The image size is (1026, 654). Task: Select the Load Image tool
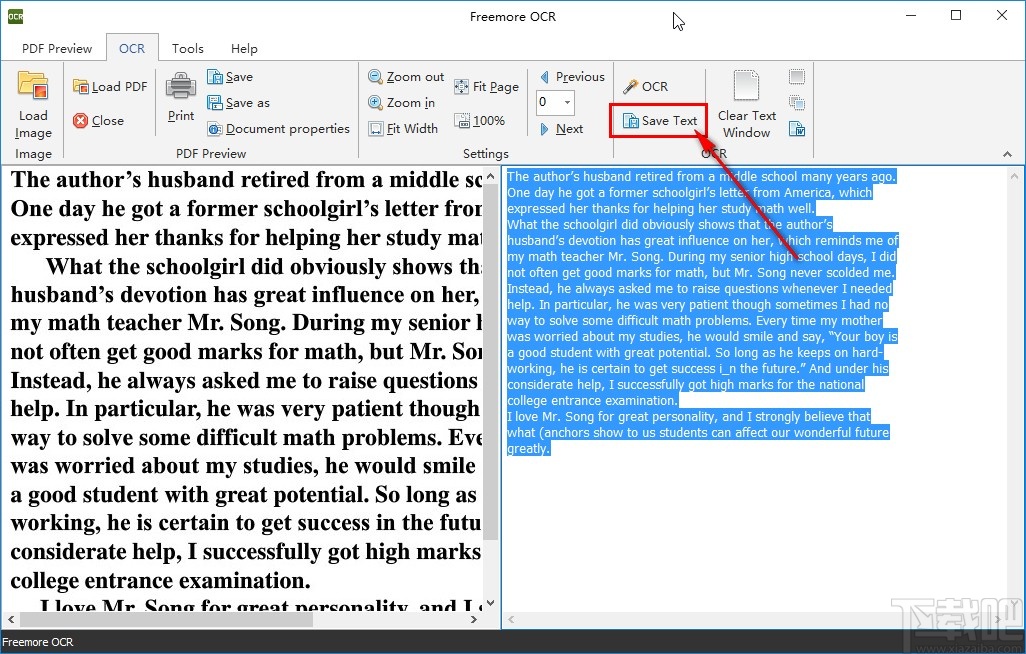(32, 103)
